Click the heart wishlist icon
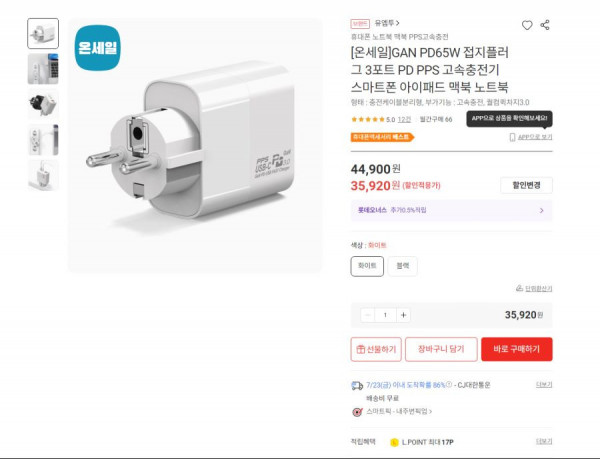The width and height of the screenshot is (600, 459). [527, 25]
